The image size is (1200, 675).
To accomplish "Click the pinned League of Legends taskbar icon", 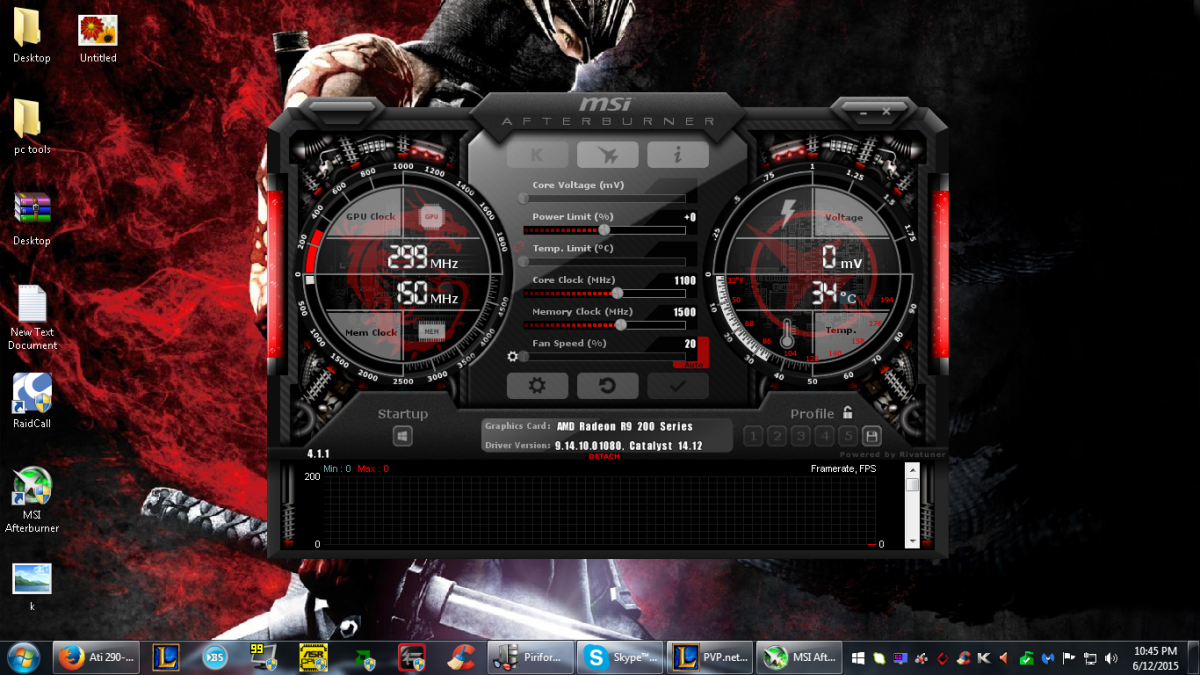I will pos(166,657).
